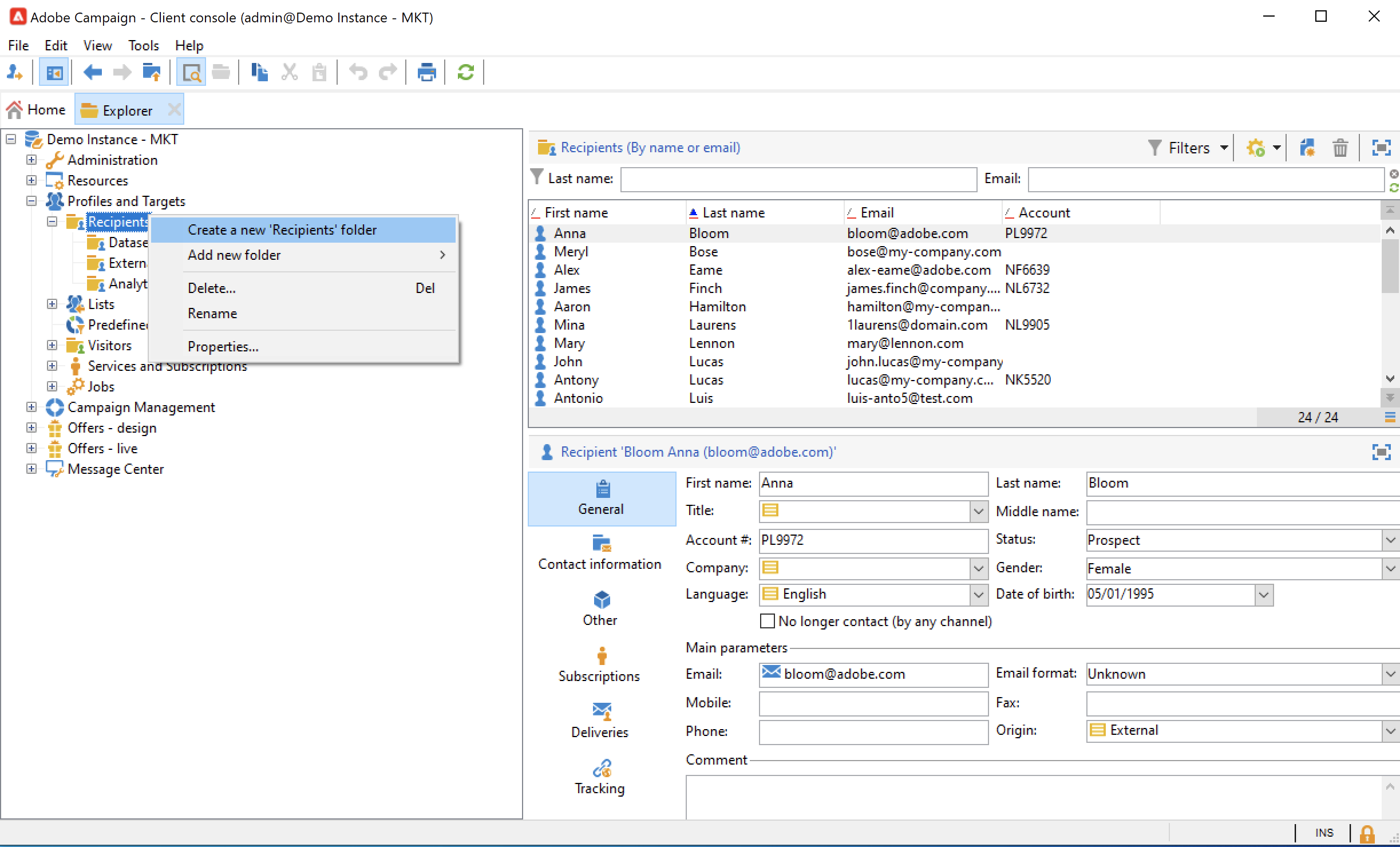
Task: Toggle the navigation pane toolbar button
Action: [54, 73]
